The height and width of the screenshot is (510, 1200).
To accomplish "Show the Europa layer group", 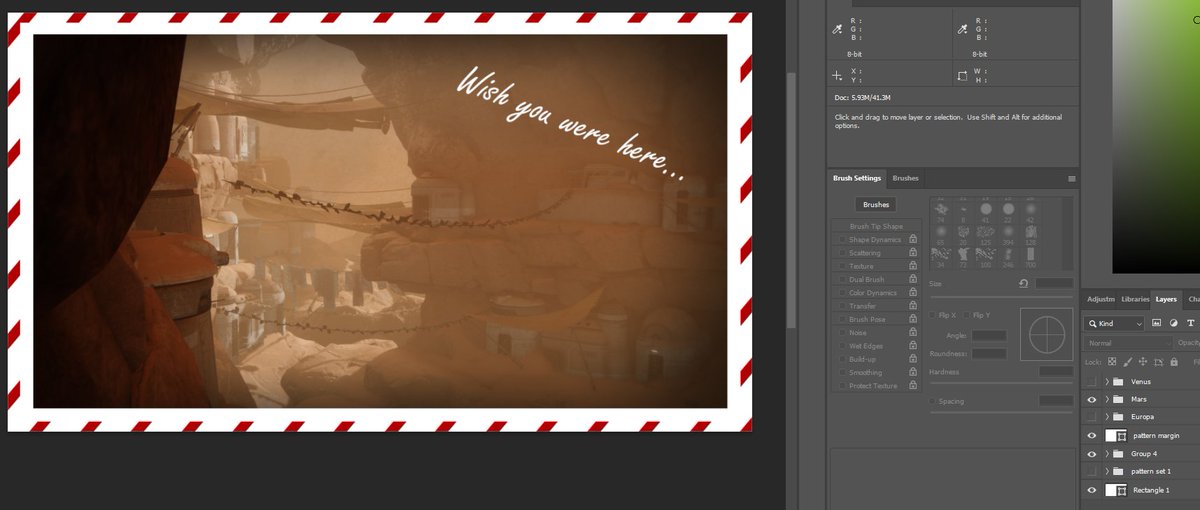I will point(1091,416).
